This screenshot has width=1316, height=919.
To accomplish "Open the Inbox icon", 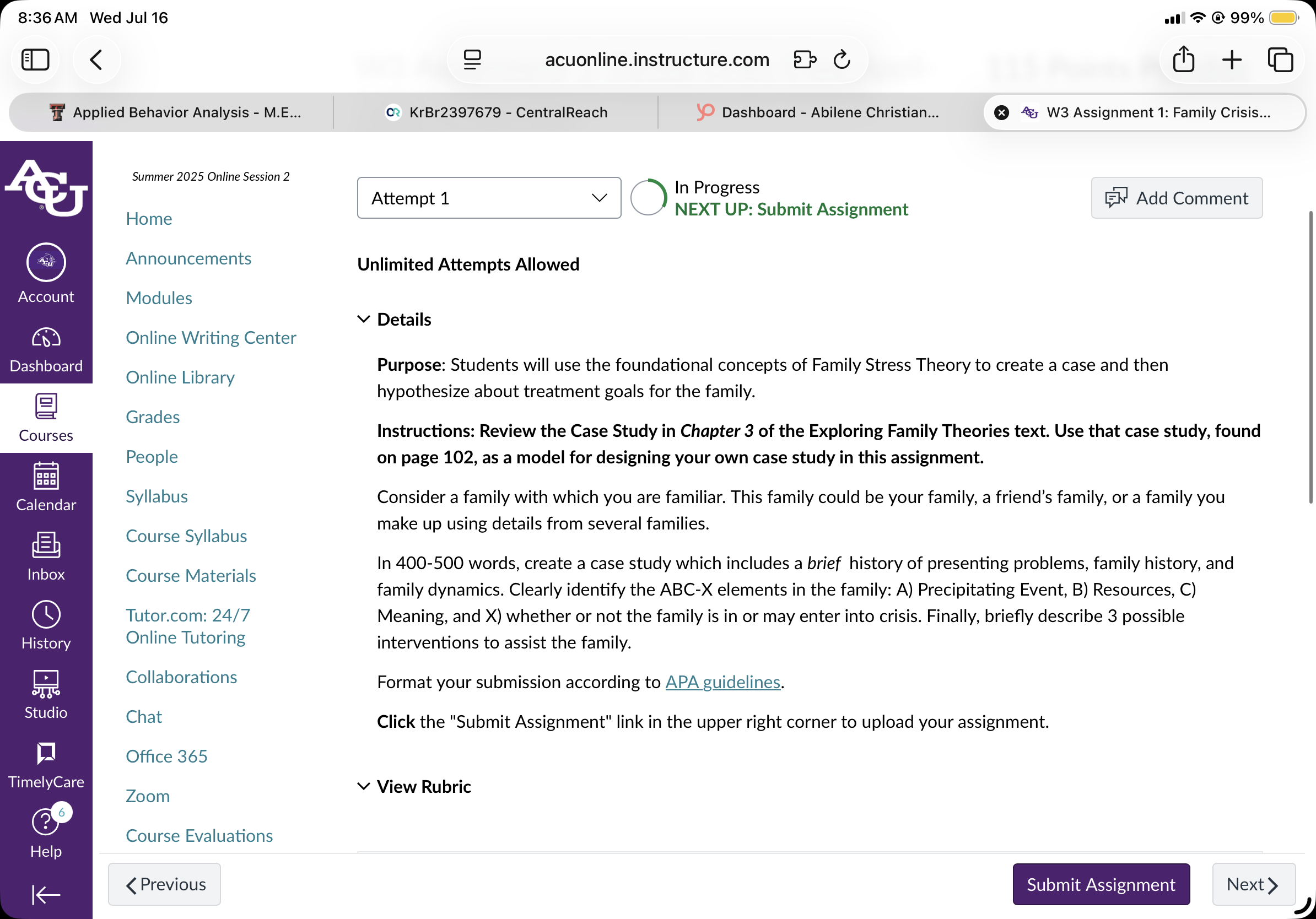I will click(46, 545).
